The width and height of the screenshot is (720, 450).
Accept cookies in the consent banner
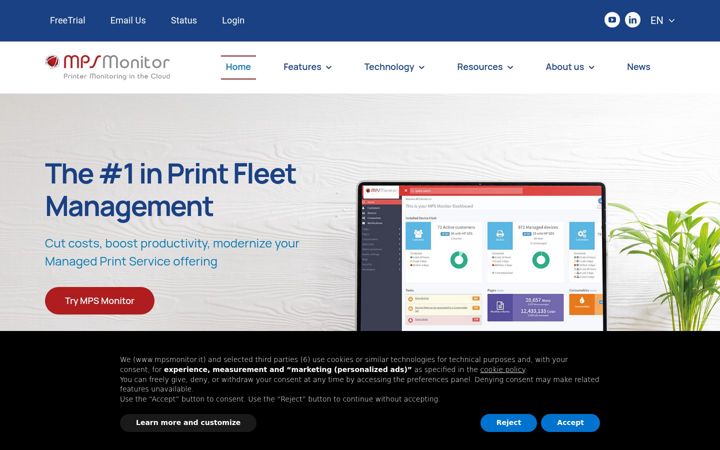pyautogui.click(x=570, y=422)
